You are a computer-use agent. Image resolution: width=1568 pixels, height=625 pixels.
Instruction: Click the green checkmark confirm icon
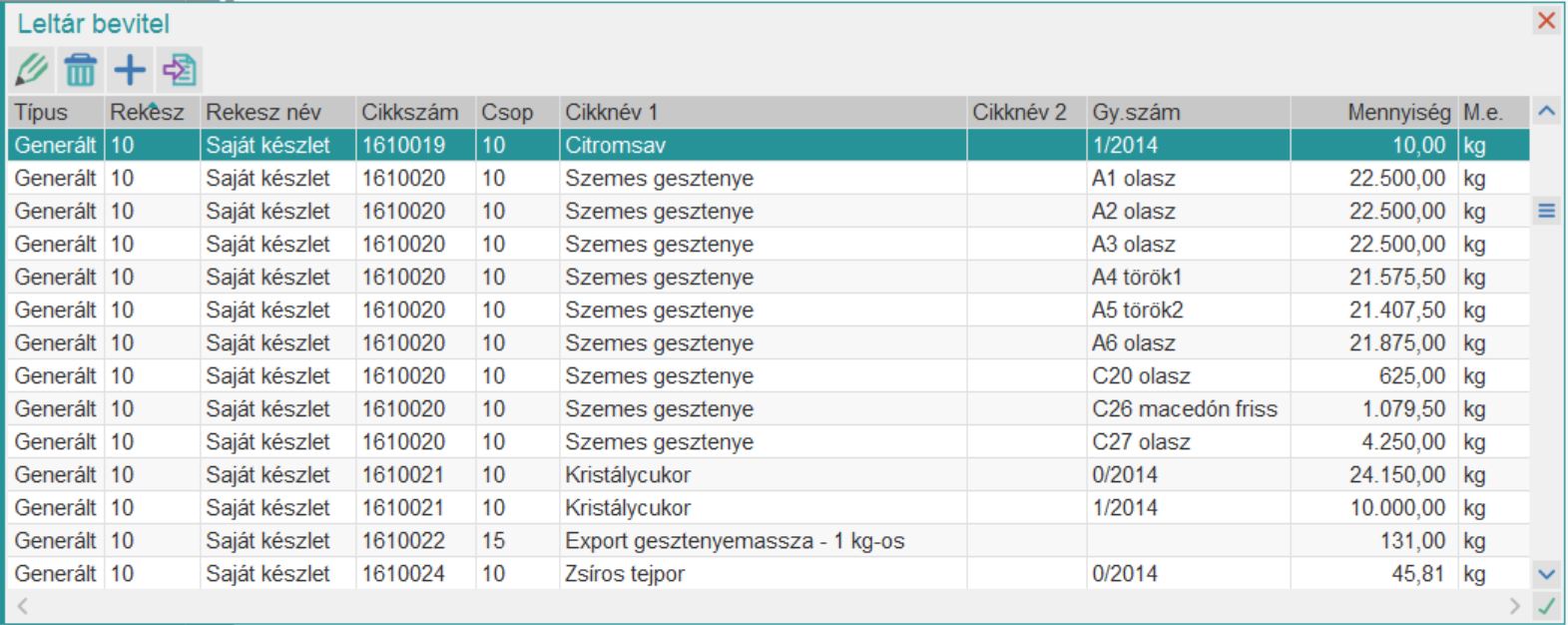1546,605
